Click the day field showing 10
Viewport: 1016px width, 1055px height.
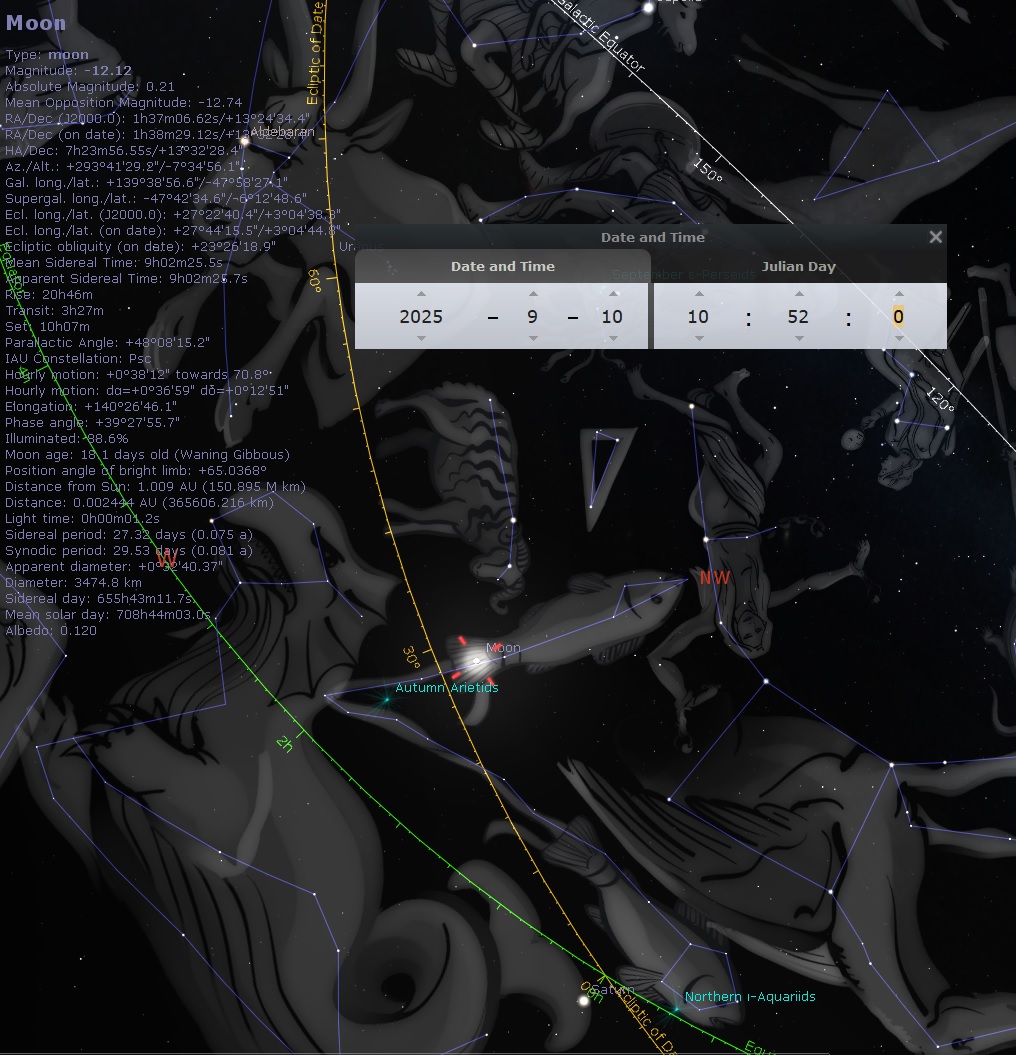coord(612,316)
